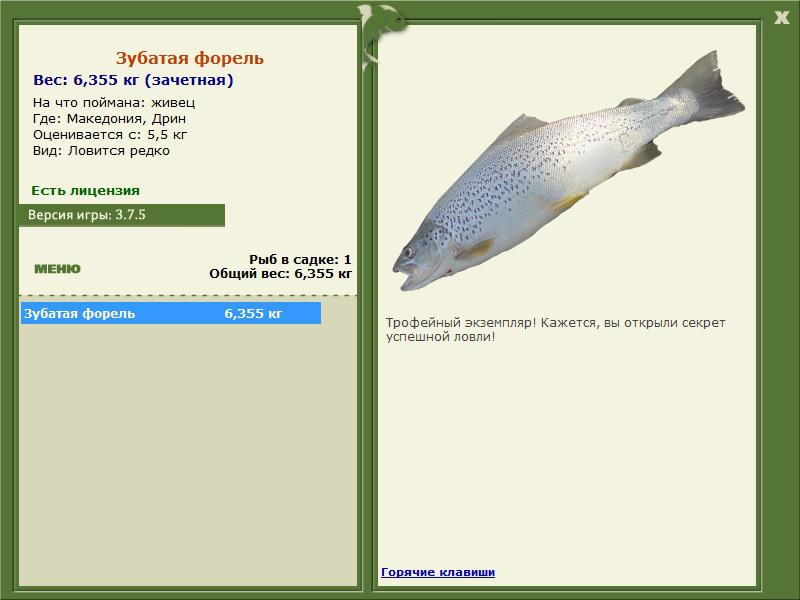Click the Общий вес: 6,355 кг total
This screenshot has height=600, width=800.
pos(280,274)
